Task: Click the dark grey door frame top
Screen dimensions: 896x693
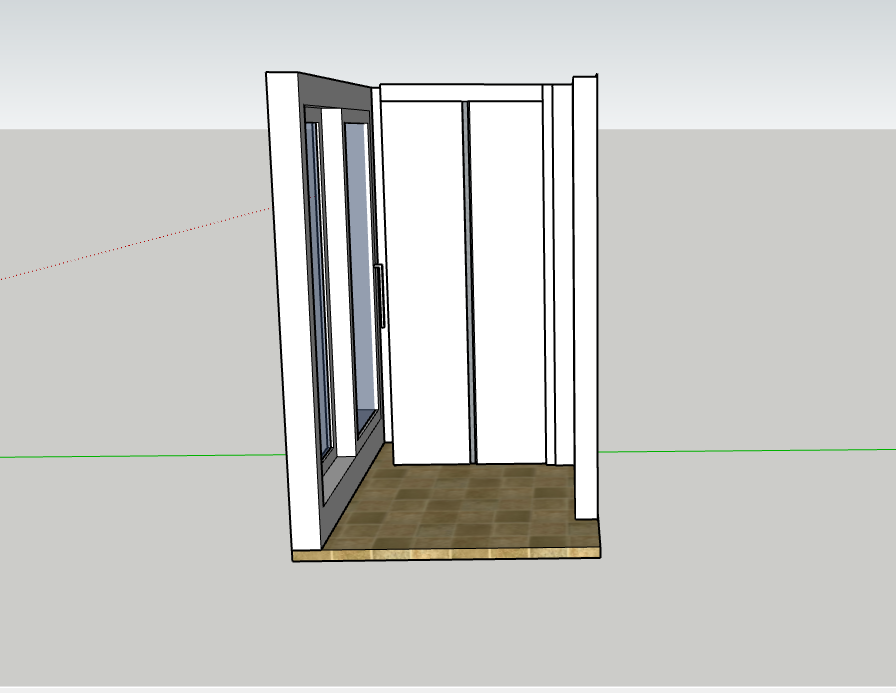Action: tap(334, 91)
